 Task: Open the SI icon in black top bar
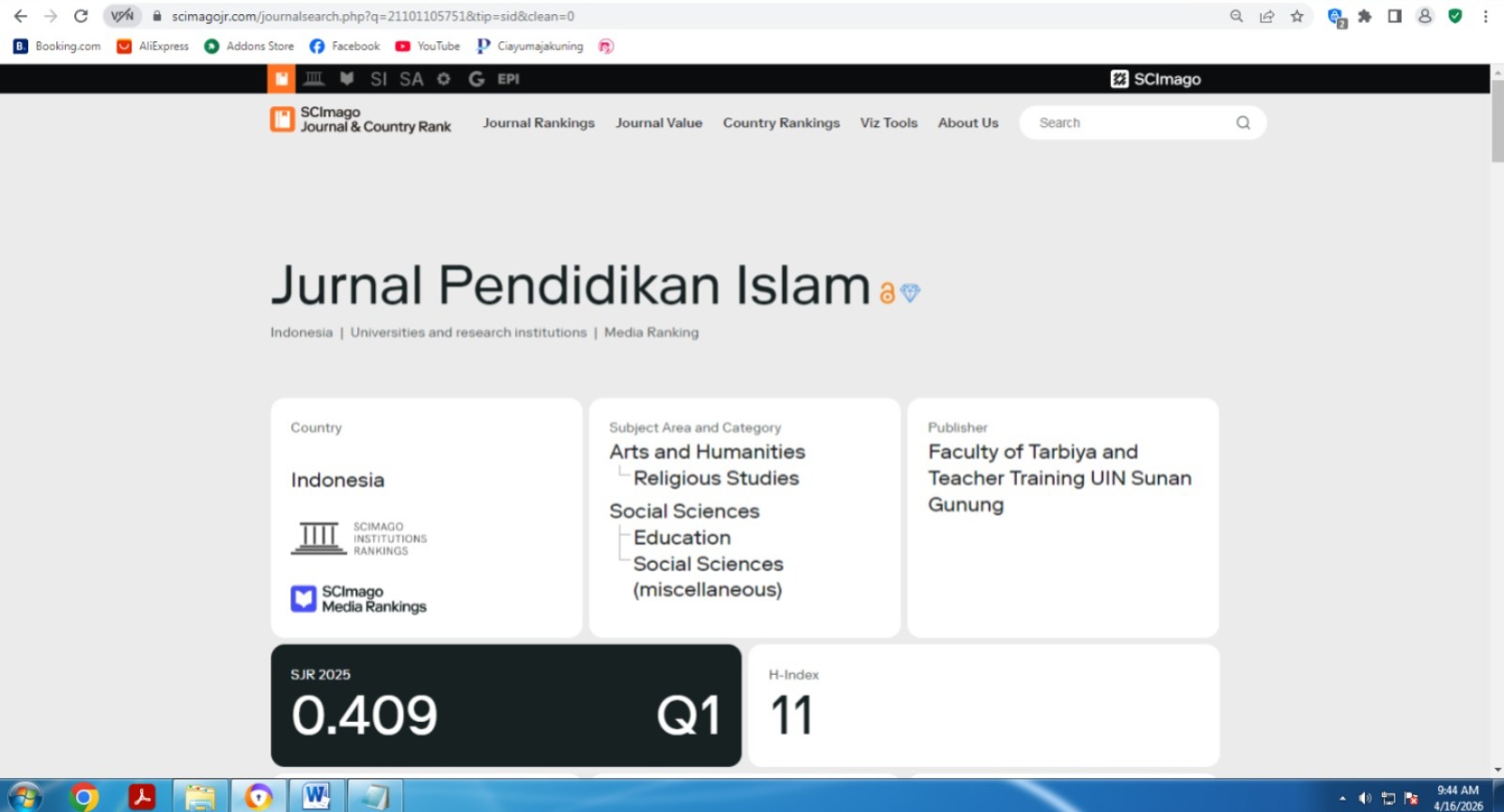point(378,79)
